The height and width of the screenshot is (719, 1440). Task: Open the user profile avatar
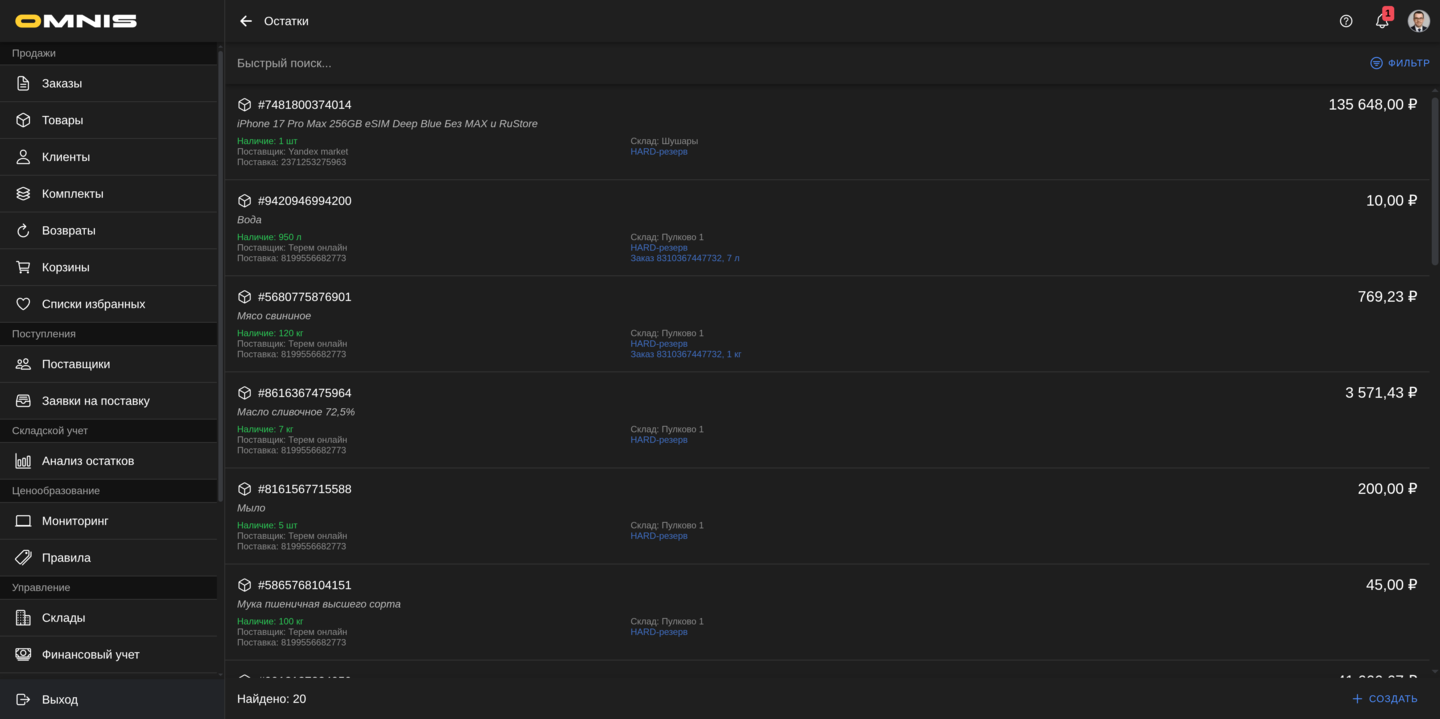(1418, 21)
